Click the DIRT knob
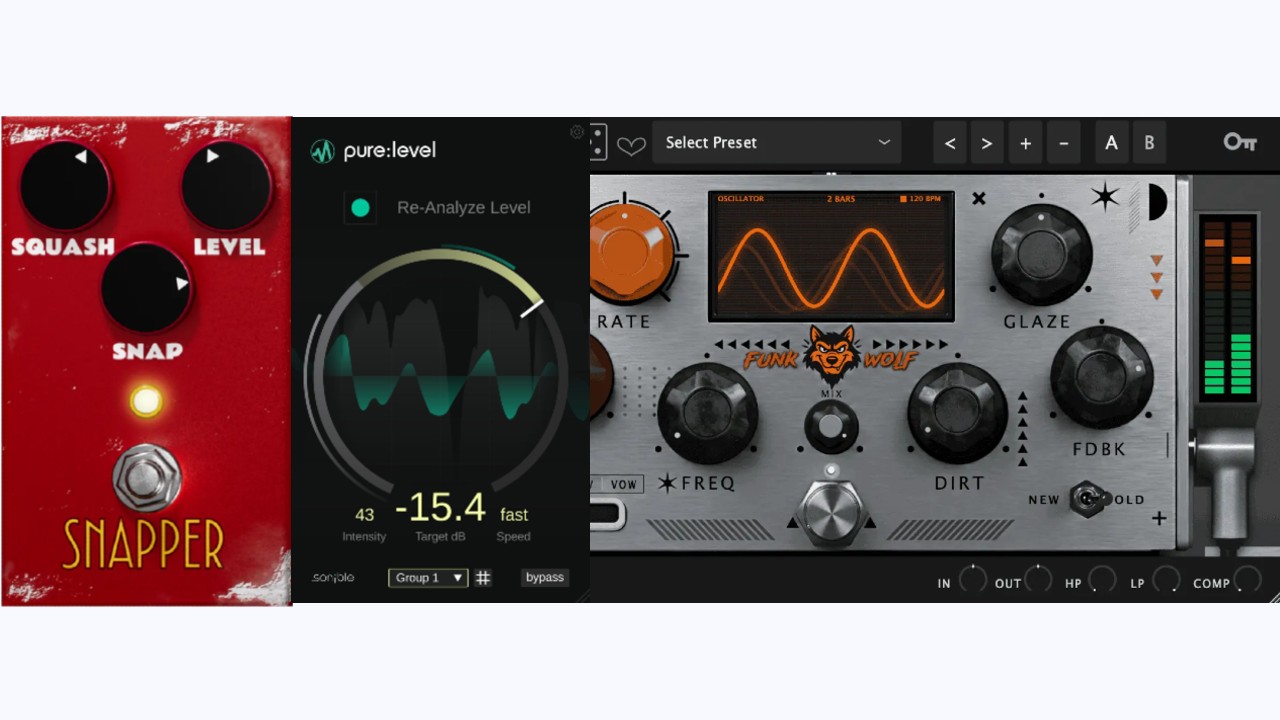Viewport: 1280px width, 720px height. pyautogui.click(x=957, y=412)
